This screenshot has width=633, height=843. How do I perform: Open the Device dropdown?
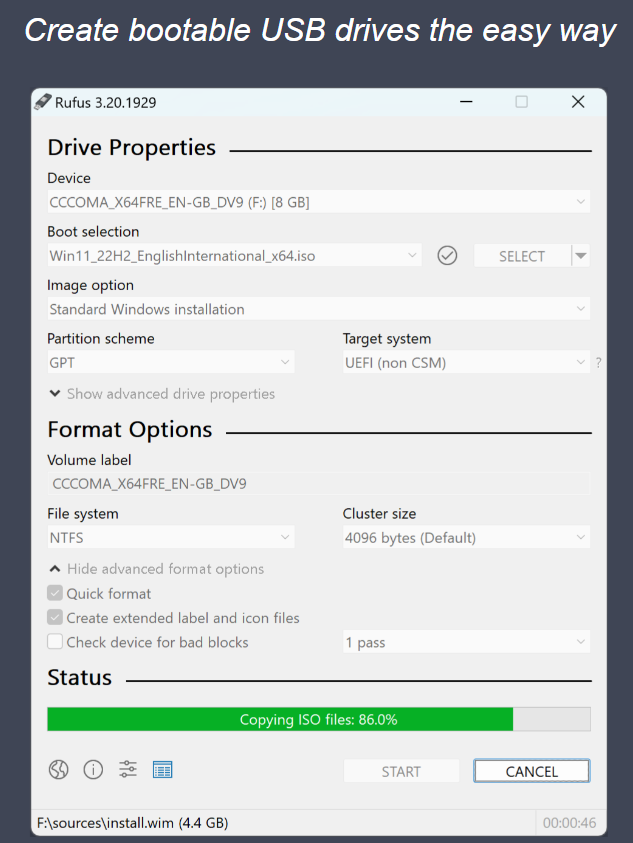click(x=318, y=202)
